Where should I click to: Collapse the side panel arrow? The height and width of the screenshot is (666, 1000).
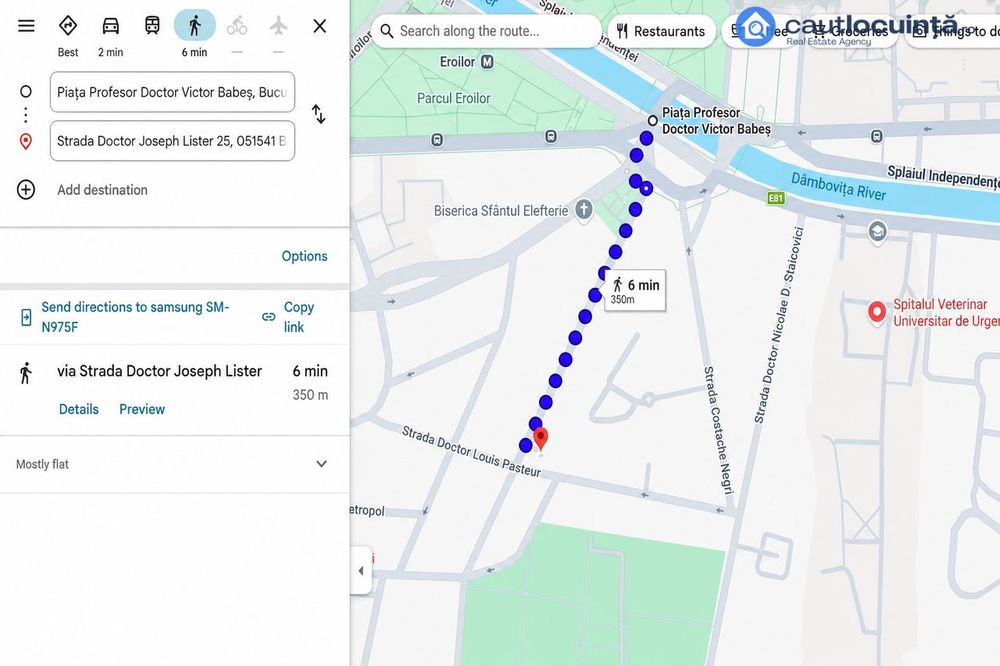[x=361, y=570]
